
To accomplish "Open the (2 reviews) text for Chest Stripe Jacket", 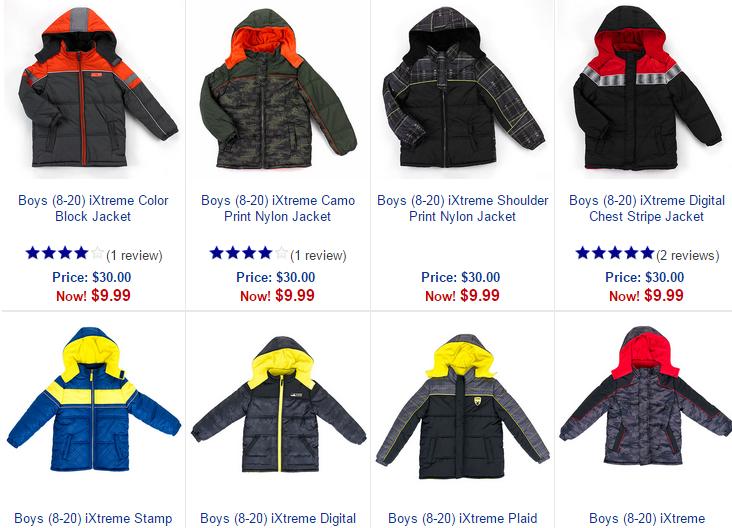I will pos(688,255).
